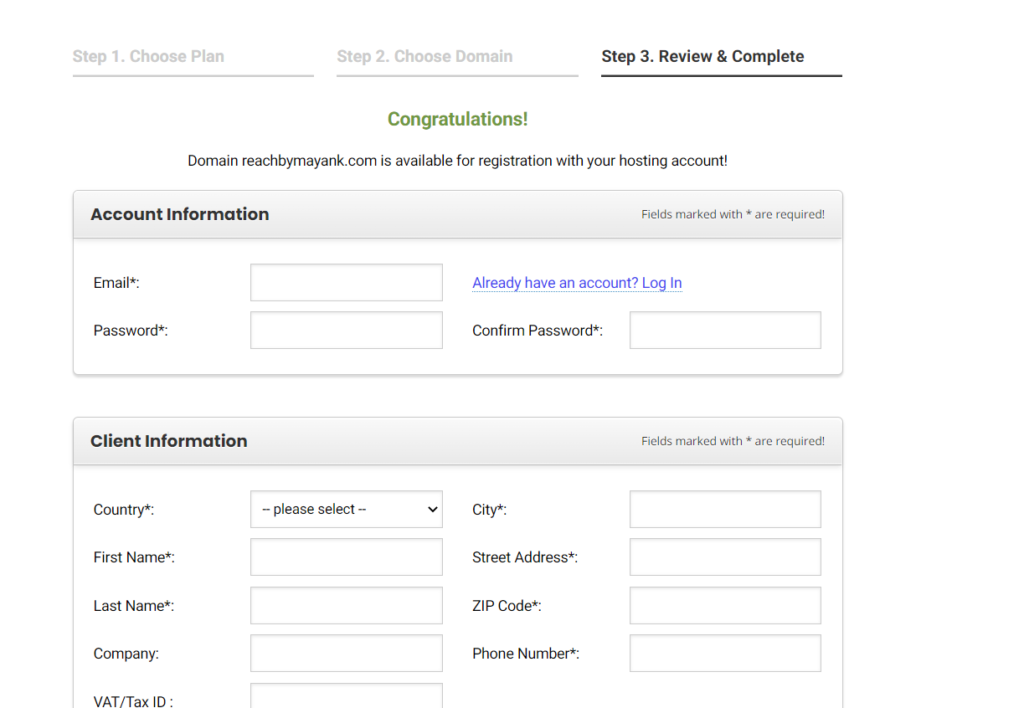Select the VAT/Tax ID input field
Screen dimensions: 1024x708
(346, 696)
